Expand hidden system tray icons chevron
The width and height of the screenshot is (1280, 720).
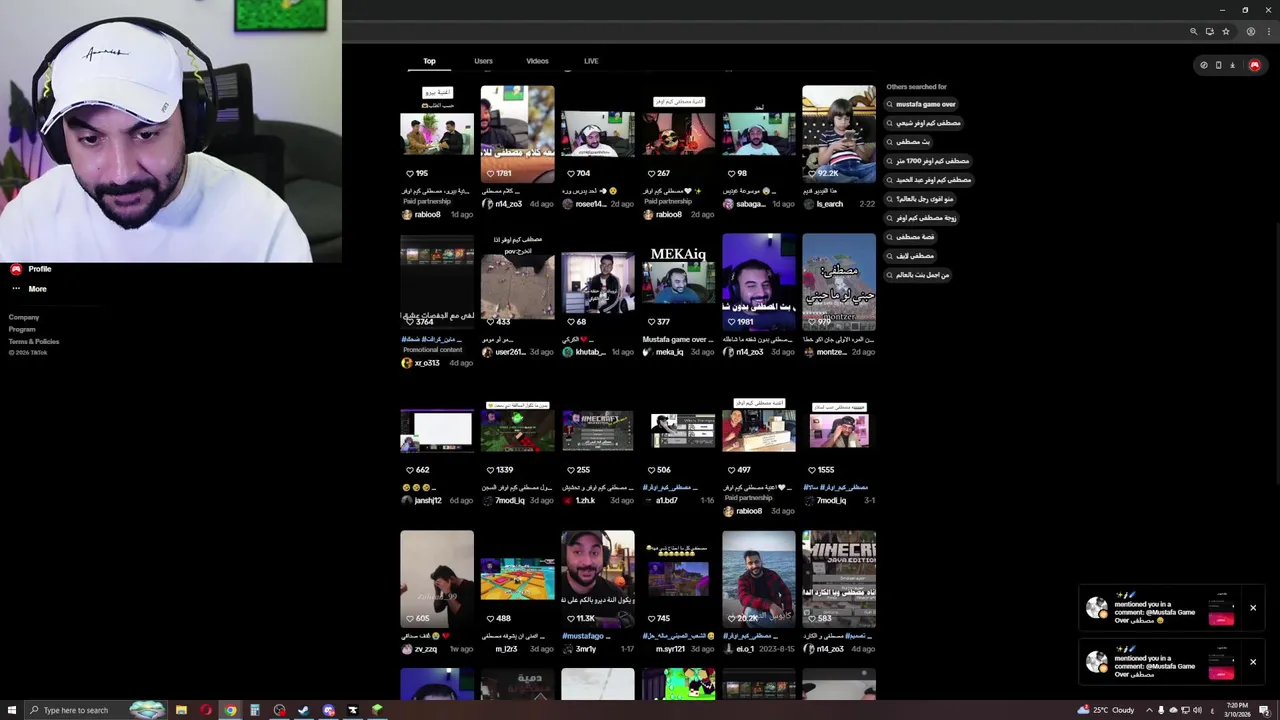point(1149,710)
